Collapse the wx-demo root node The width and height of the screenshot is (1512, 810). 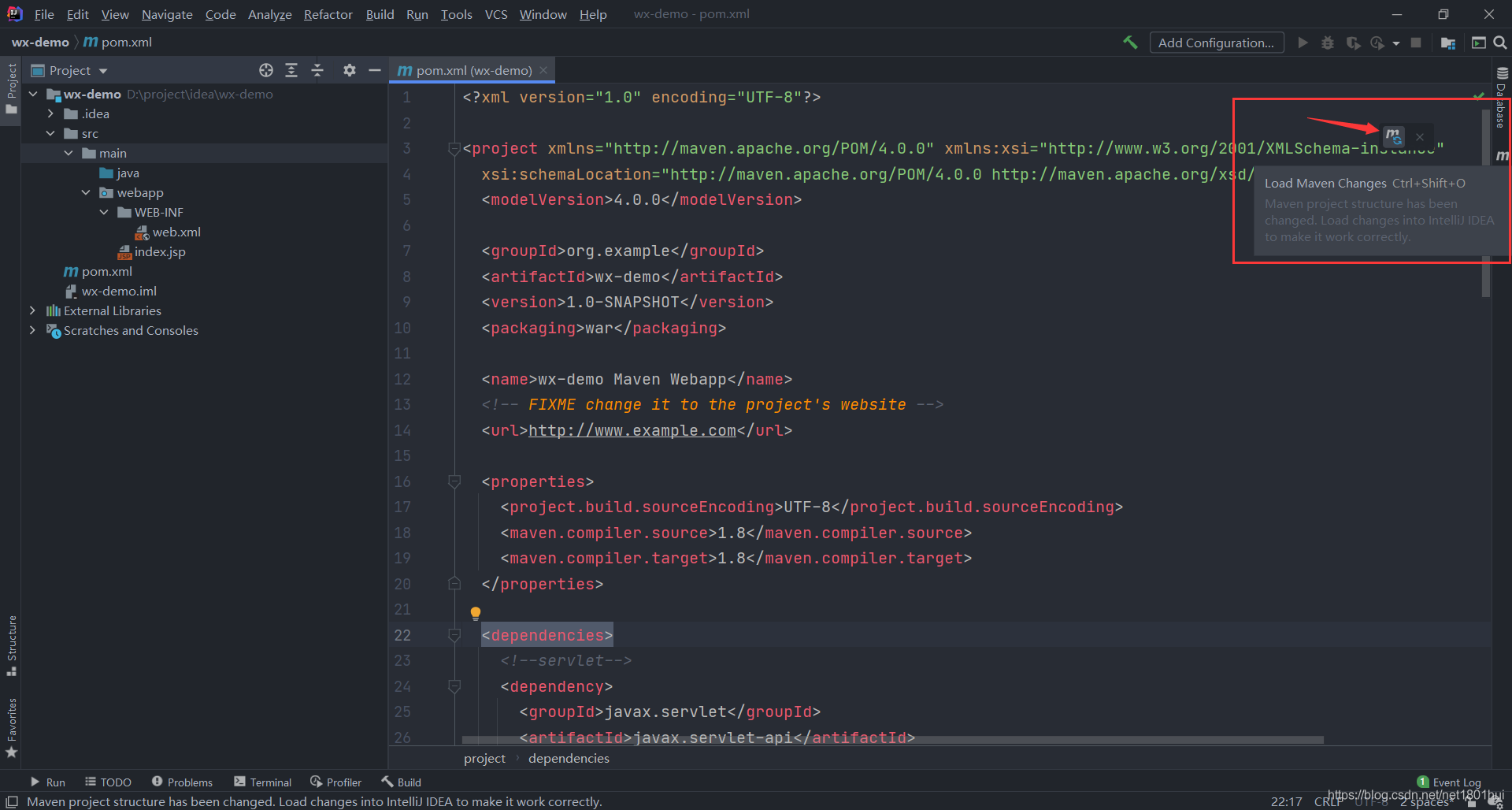pyautogui.click(x=33, y=94)
